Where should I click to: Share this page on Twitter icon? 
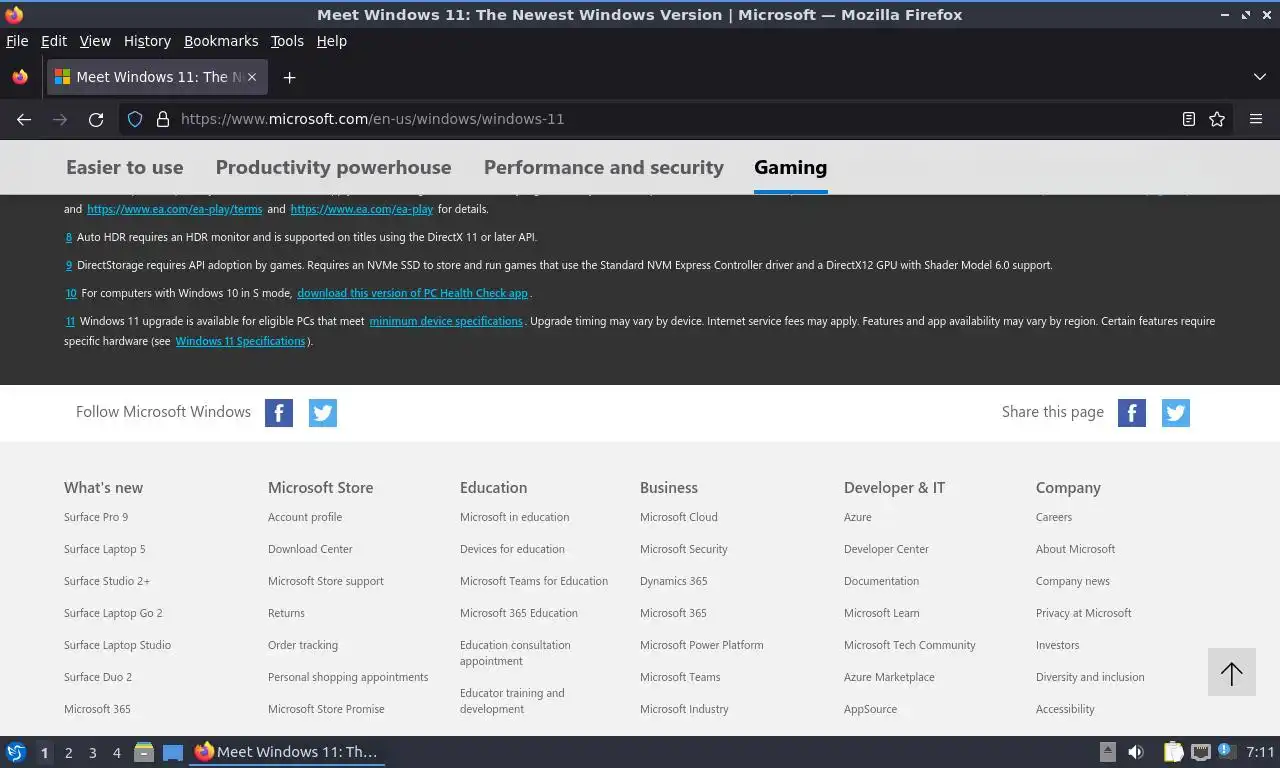point(1176,413)
